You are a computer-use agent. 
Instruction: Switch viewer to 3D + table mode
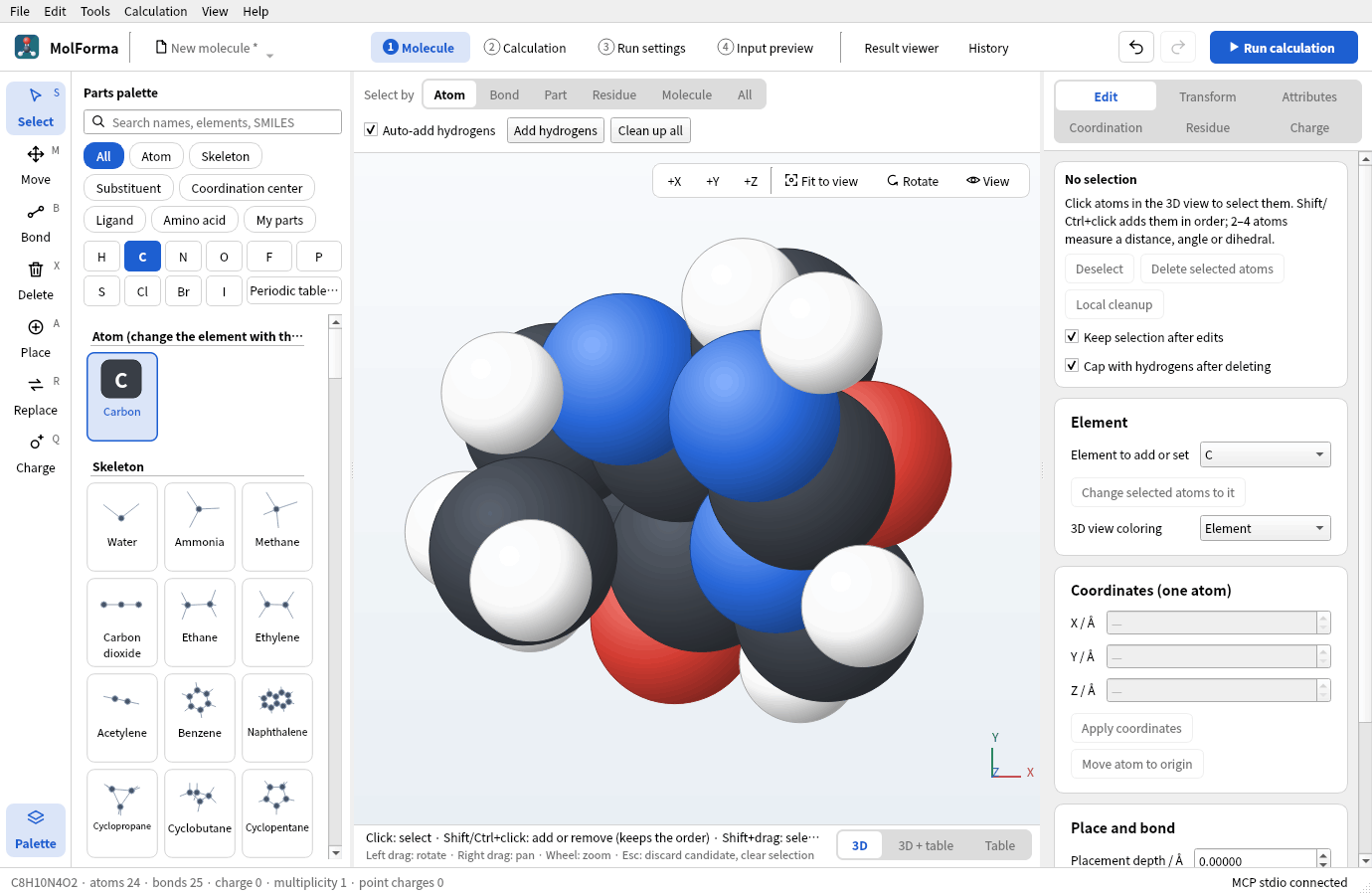[926, 845]
